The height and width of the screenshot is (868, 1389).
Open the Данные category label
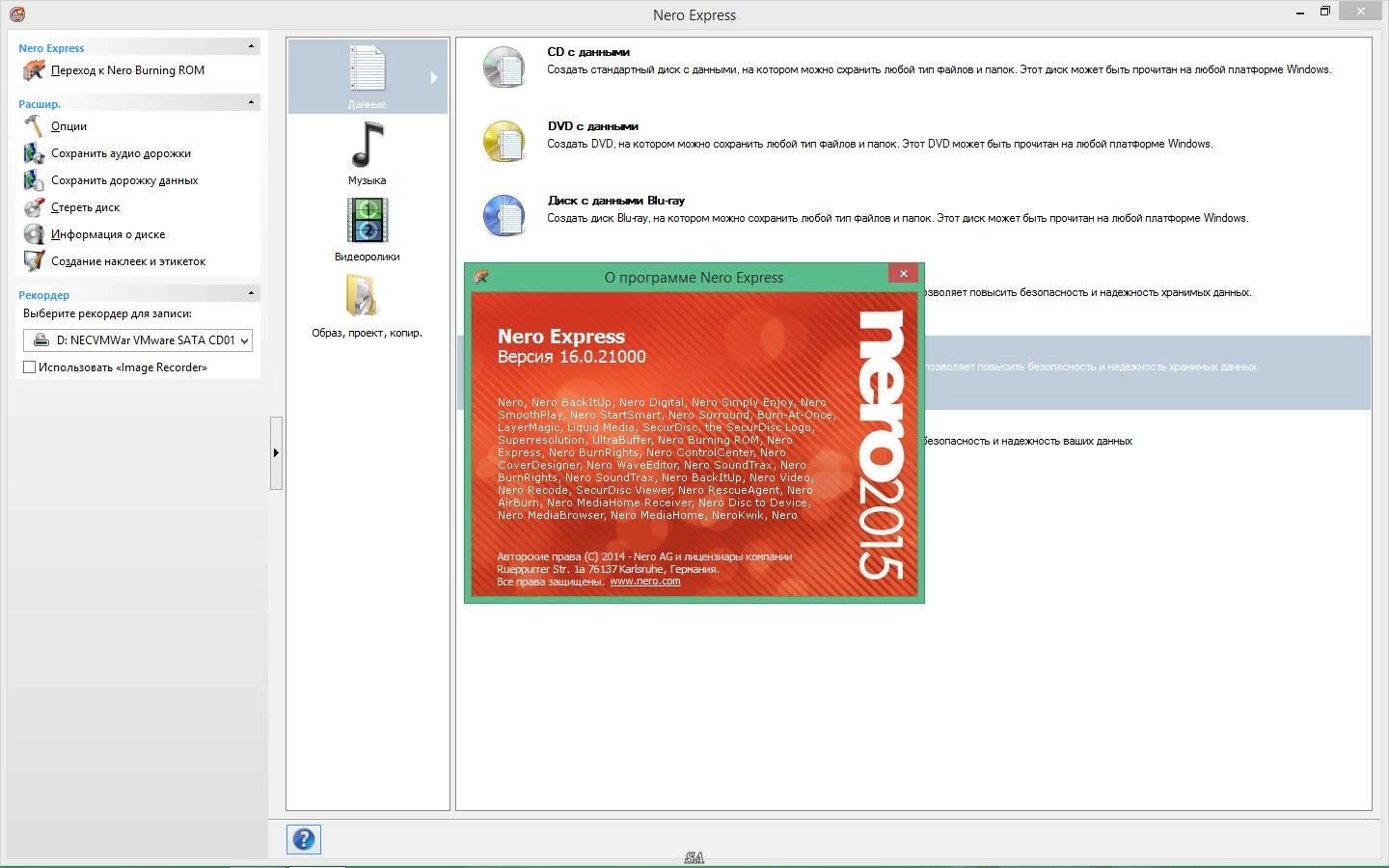tap(367, 104)
